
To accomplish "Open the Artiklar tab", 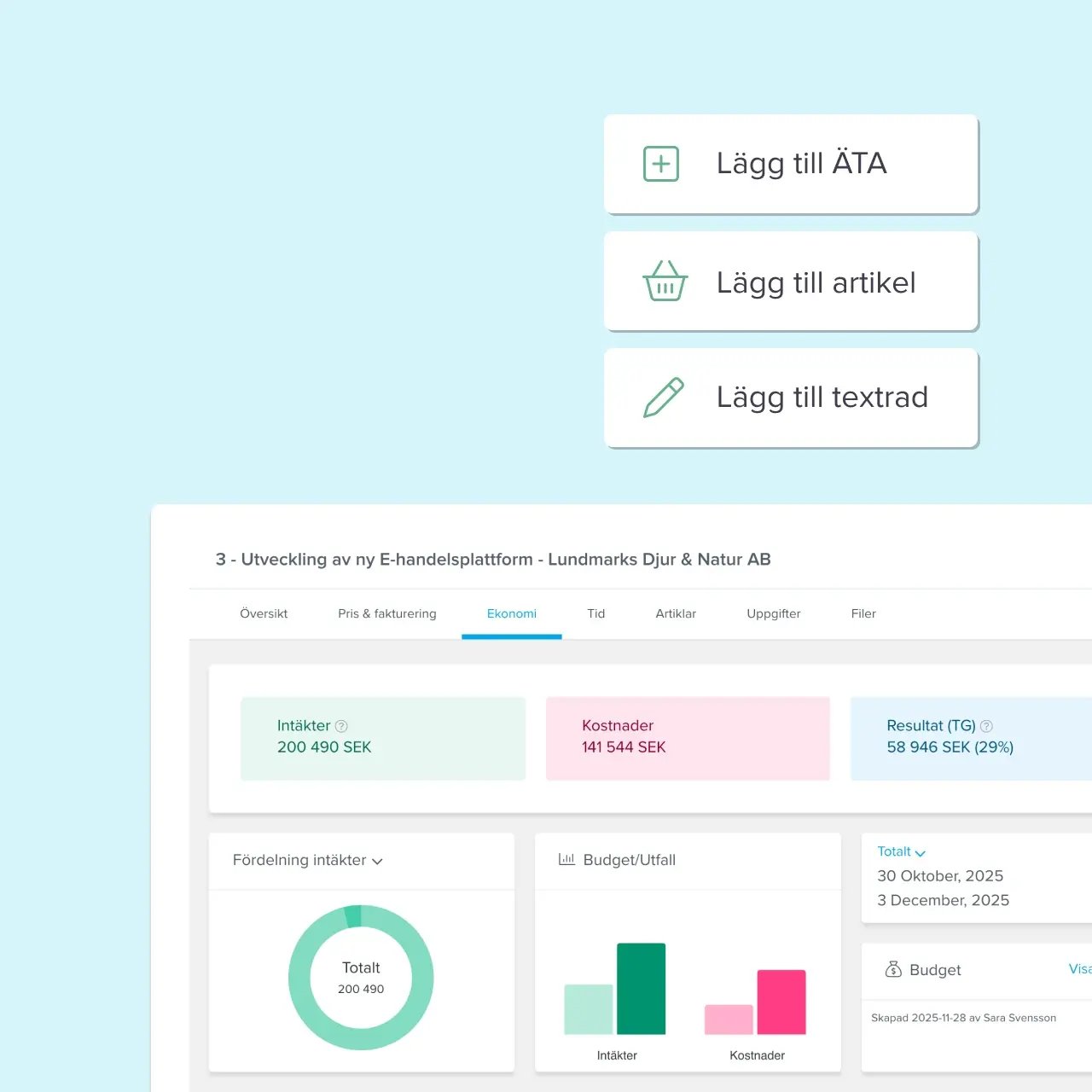I will tap(676, 613).
